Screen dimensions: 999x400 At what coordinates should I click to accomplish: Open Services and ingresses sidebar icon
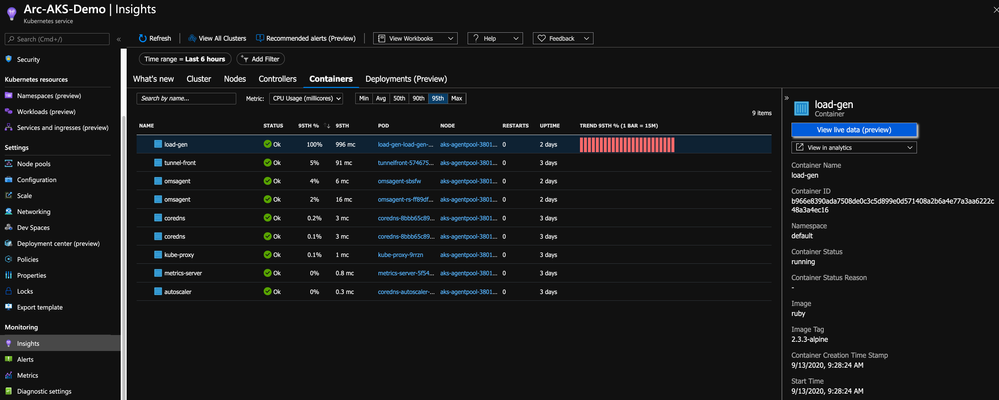point(9,127)
